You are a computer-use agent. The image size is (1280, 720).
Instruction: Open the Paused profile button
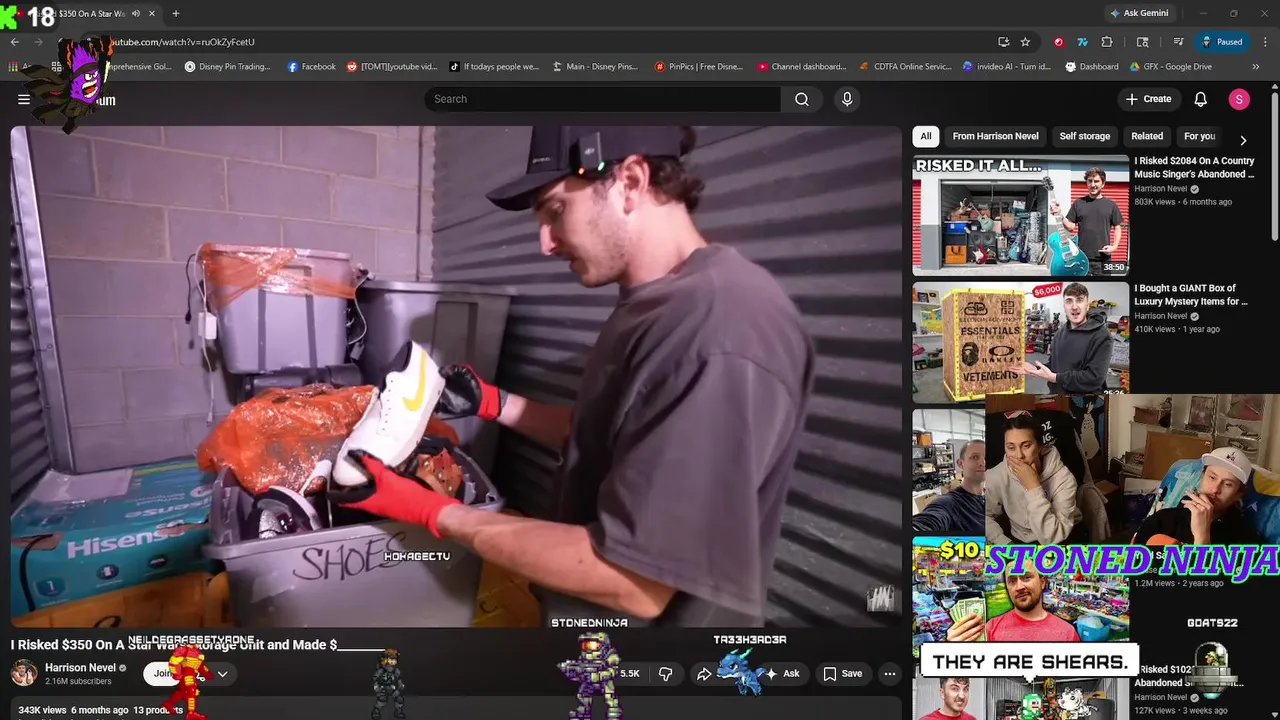click(x=1222, y=42)
